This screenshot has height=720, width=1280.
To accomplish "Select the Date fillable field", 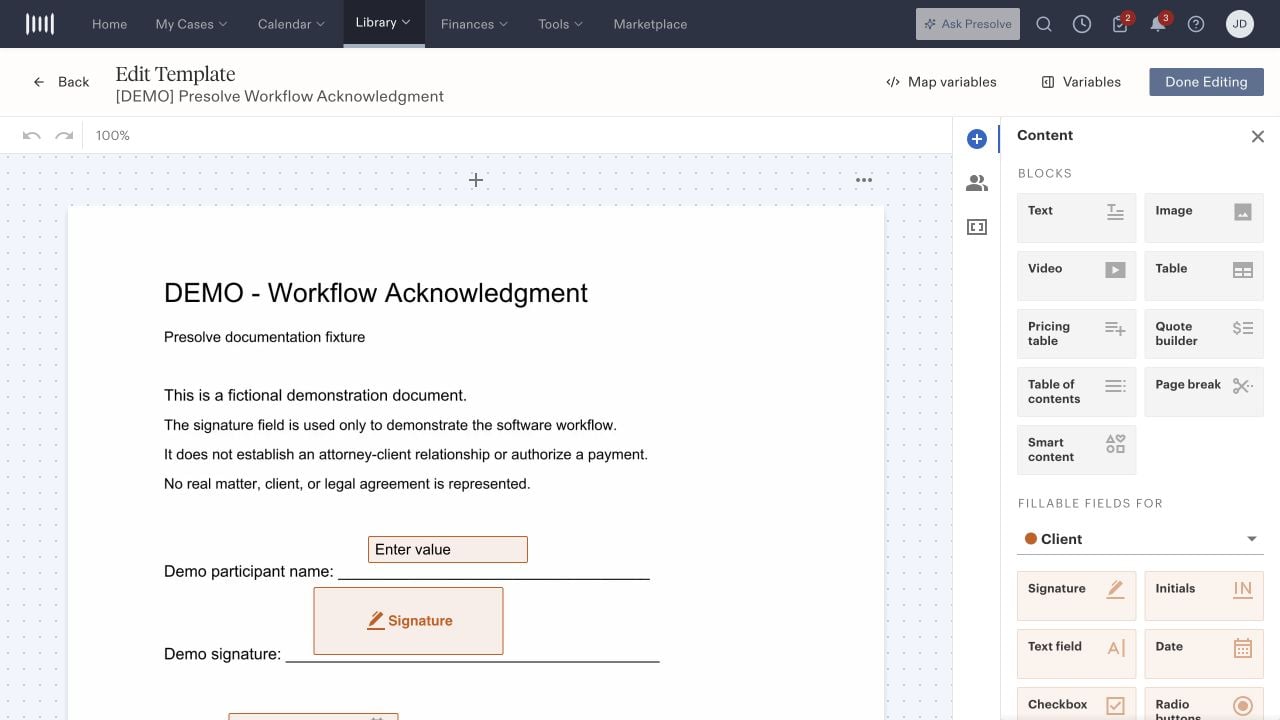I will pyautogui.click(x=1204, y=654).
